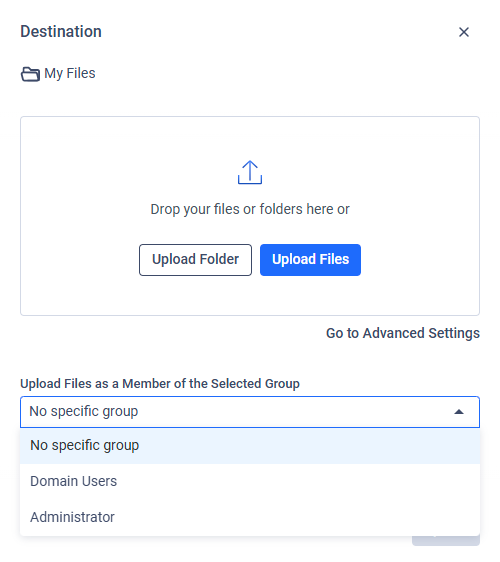Click the blank area above the upload arrow
Screen dimensions: 500x562
click(x=250, y=138)
